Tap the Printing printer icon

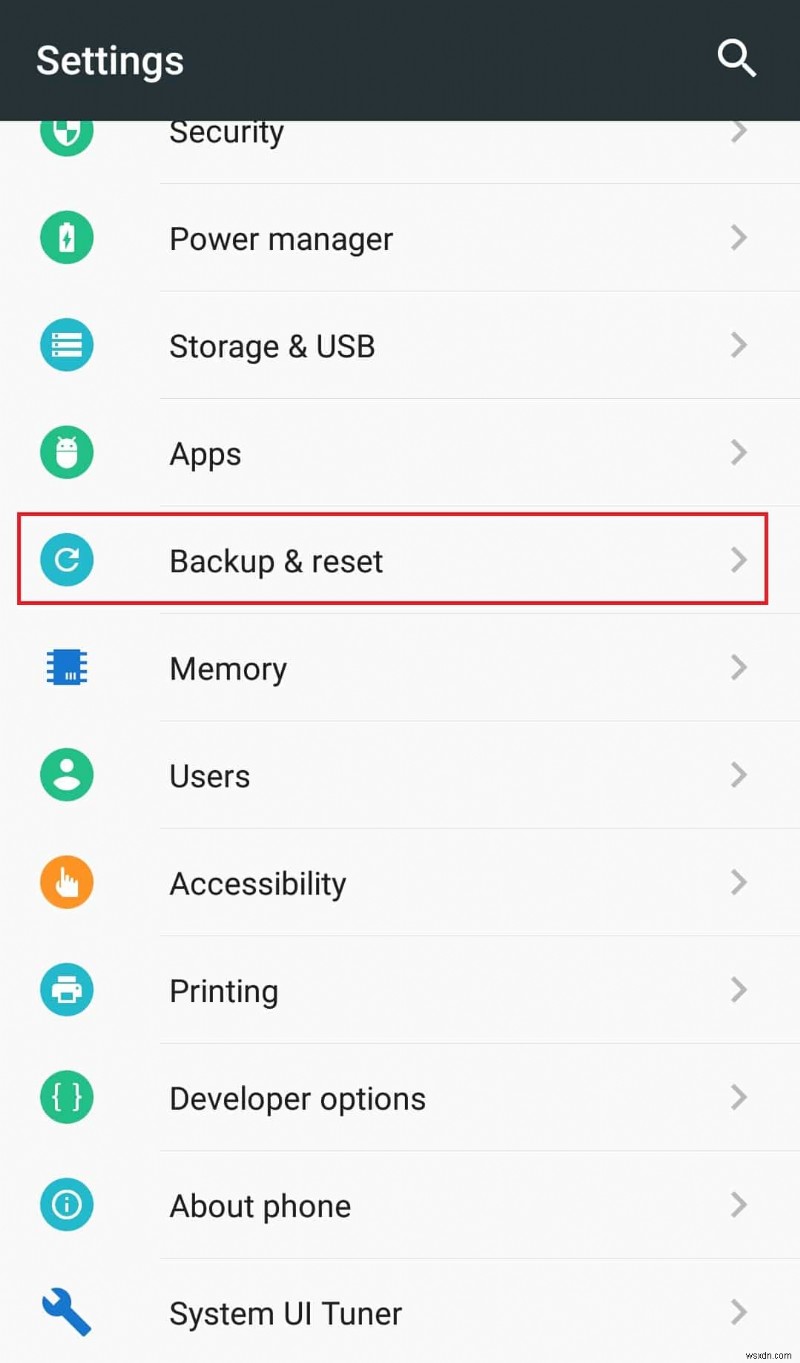click(67, 990)
